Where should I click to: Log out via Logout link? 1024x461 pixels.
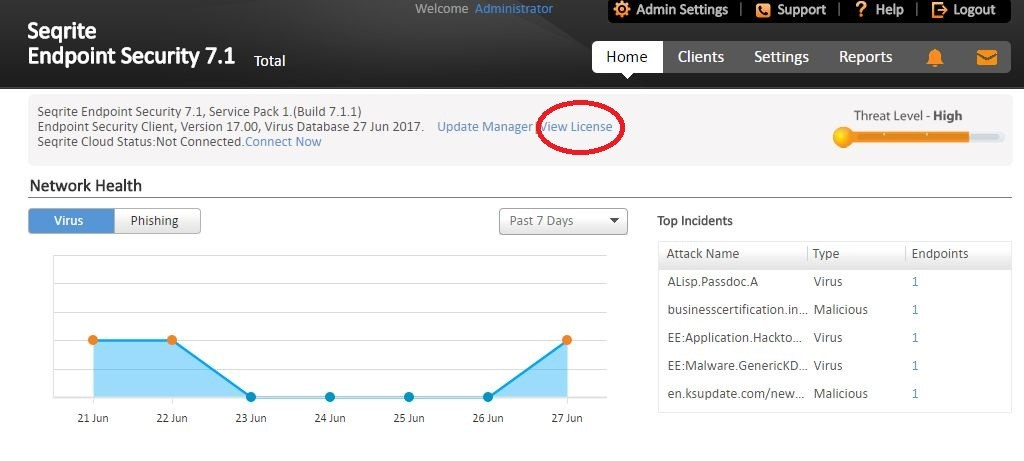coord(974,10)
